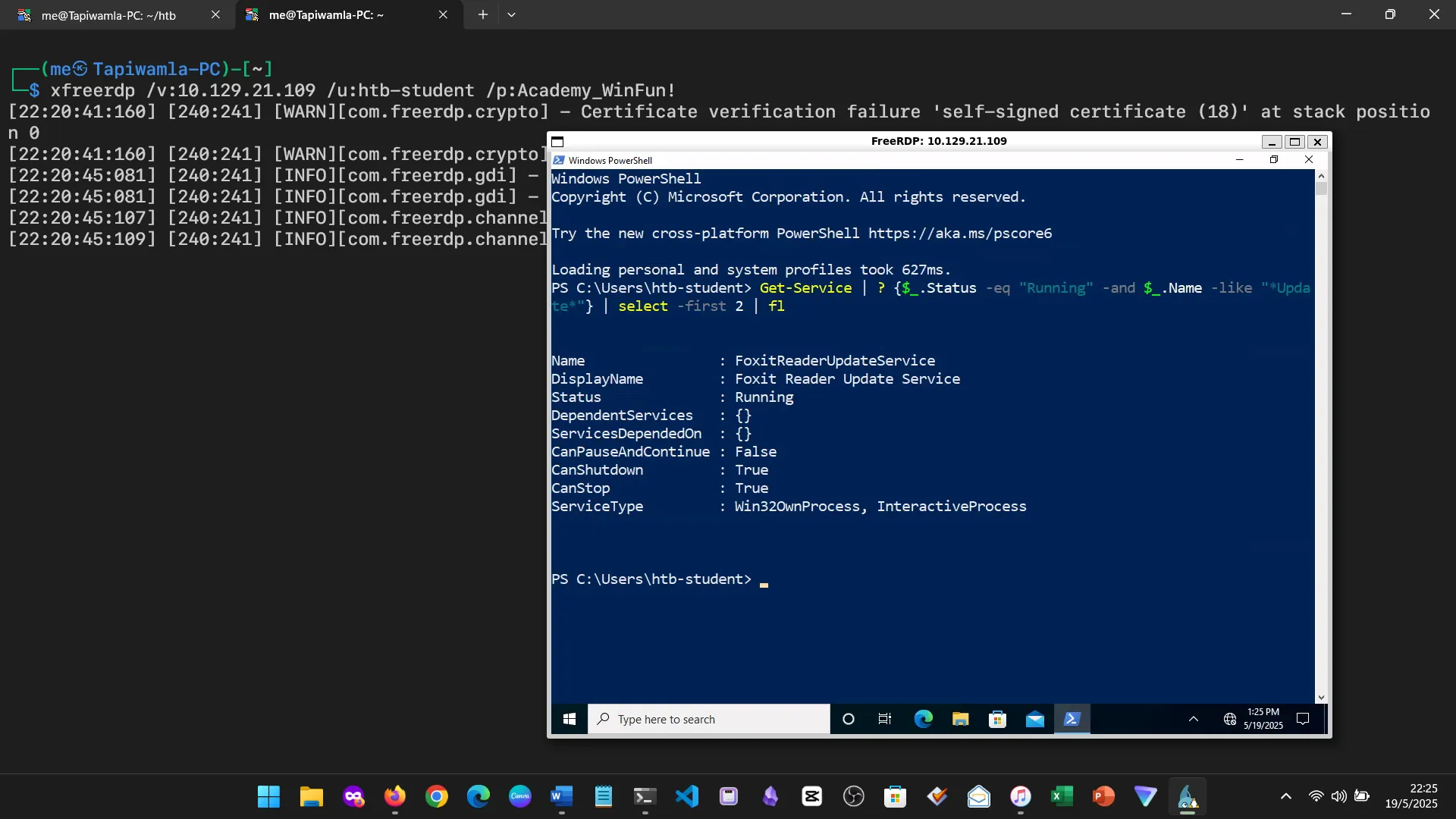Open File Explorer in remote taskbar
Image resolution: width=1456 pixels, height=819 pixels.
click(x=960, y=719)
